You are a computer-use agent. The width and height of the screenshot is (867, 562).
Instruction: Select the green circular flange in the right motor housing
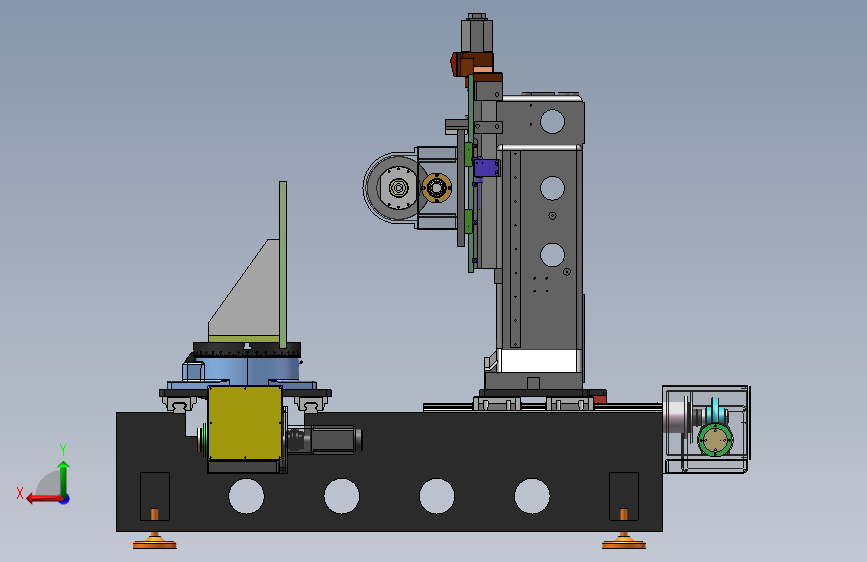pos(715,440)
